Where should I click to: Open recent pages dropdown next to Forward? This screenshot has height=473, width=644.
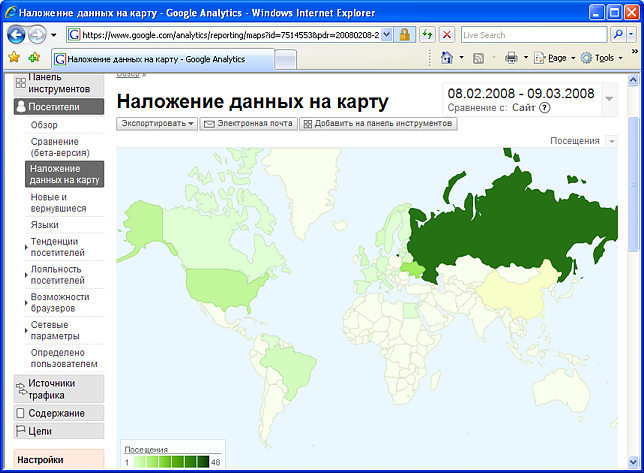[x=53, y=35]
